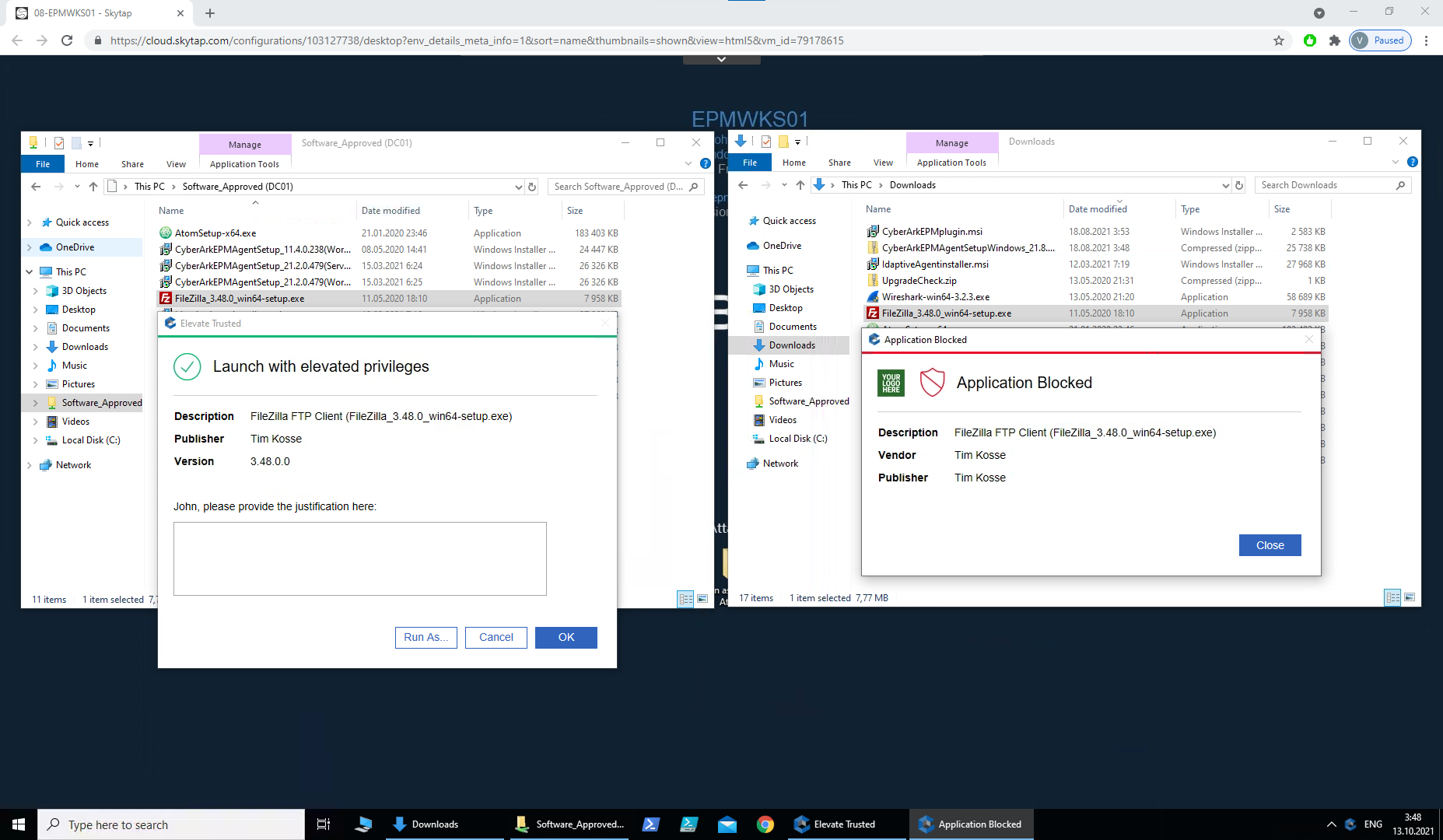This screenshot has width=1443, height=840.
Task: Select IdaptiveAgentinstaller.msi file
Action: coord(935,264)
